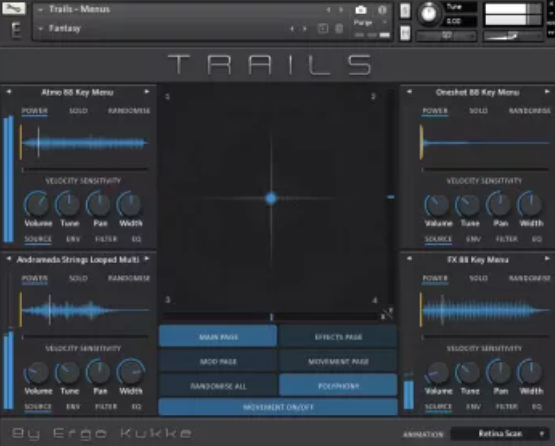Previous sound arrow for Oneshot 88 Key Menu
The image size is (555, 446).
[409, 92]
